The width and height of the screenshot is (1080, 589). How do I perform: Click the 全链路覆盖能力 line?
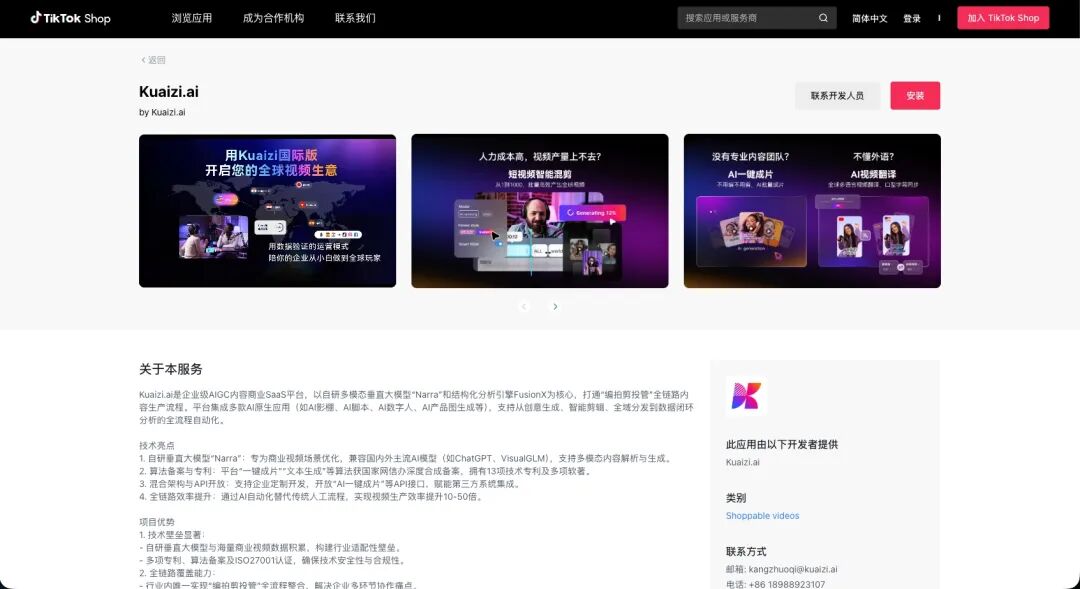pos(177,573)
